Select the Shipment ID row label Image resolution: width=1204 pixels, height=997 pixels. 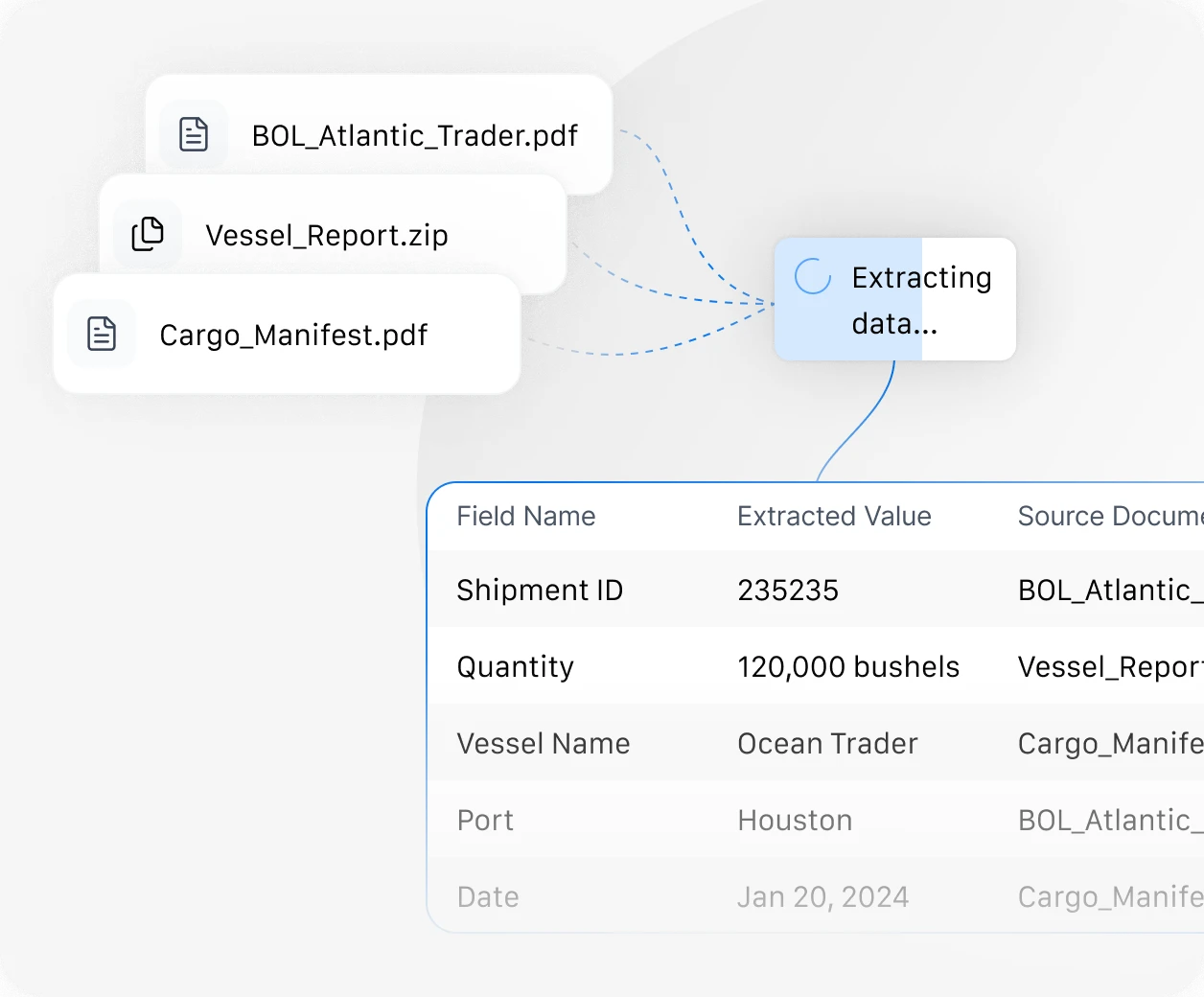pyautogui.click(x=540, y=590)
